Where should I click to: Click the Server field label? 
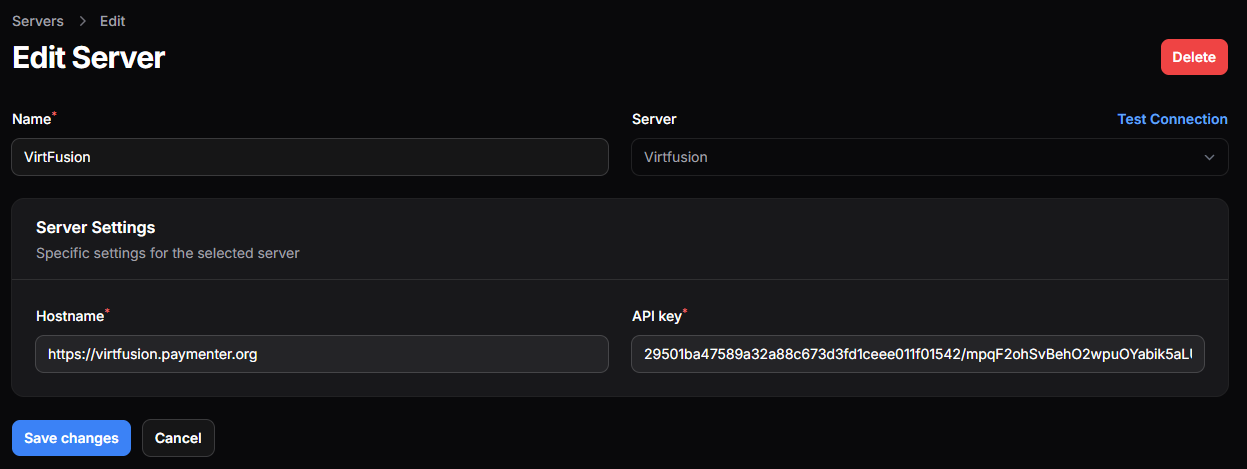click(x=654, y=119)
